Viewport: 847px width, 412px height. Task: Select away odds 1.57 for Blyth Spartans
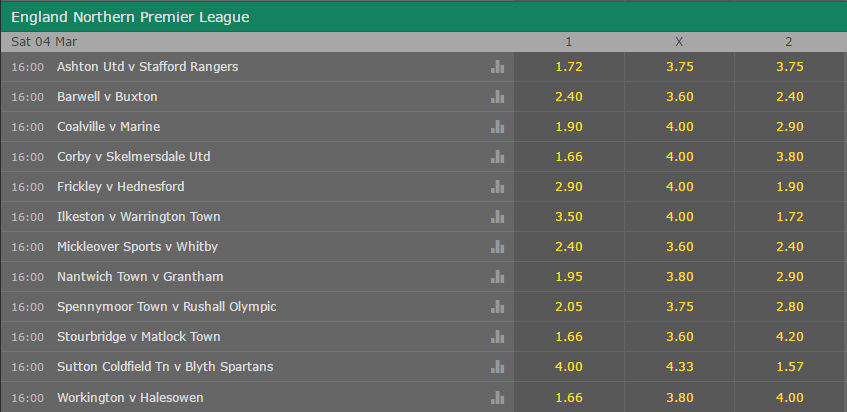point(790,367)
